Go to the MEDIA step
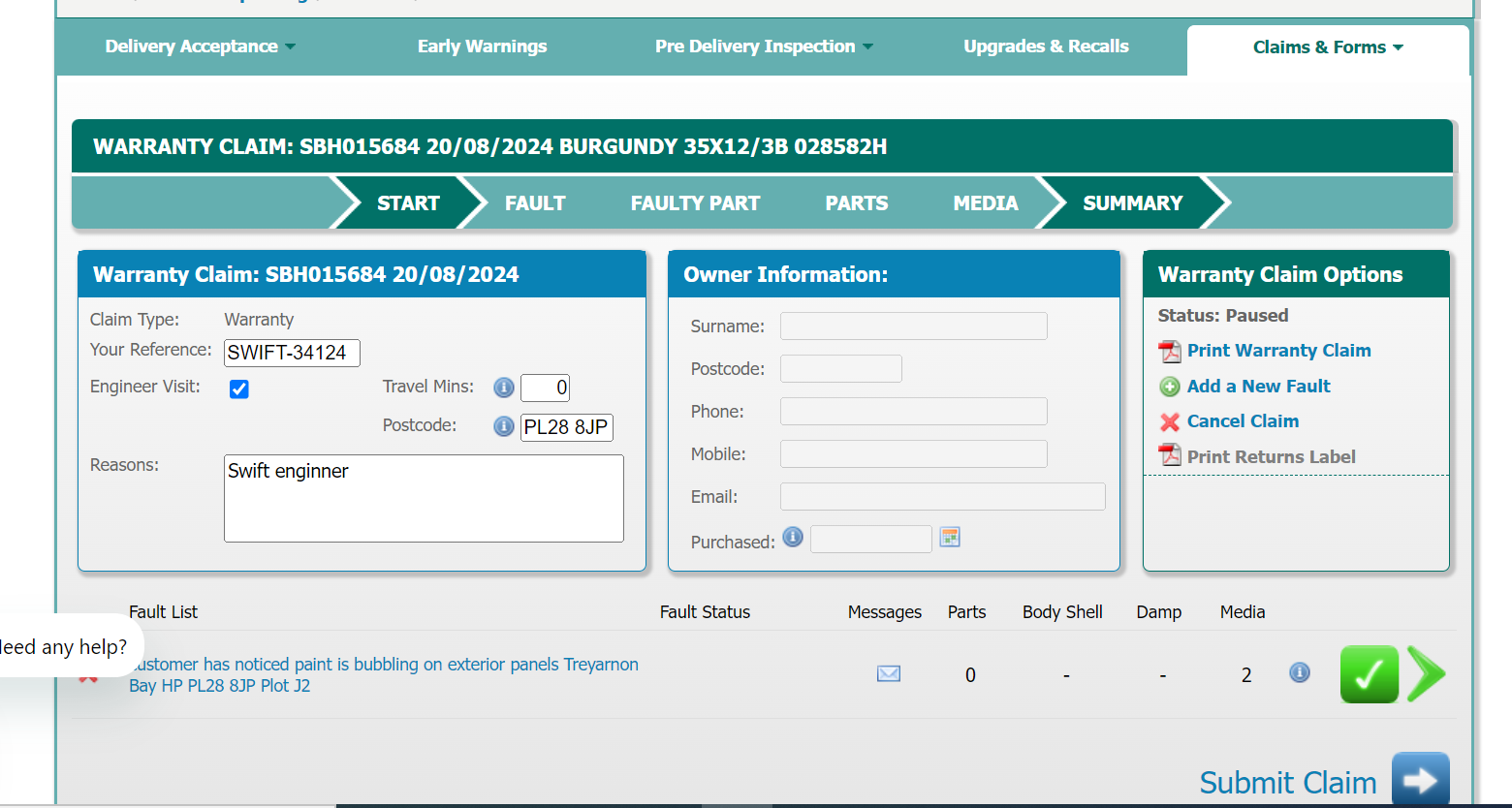The height and width of the screenshot is (808, 1512). click(986, 203)
